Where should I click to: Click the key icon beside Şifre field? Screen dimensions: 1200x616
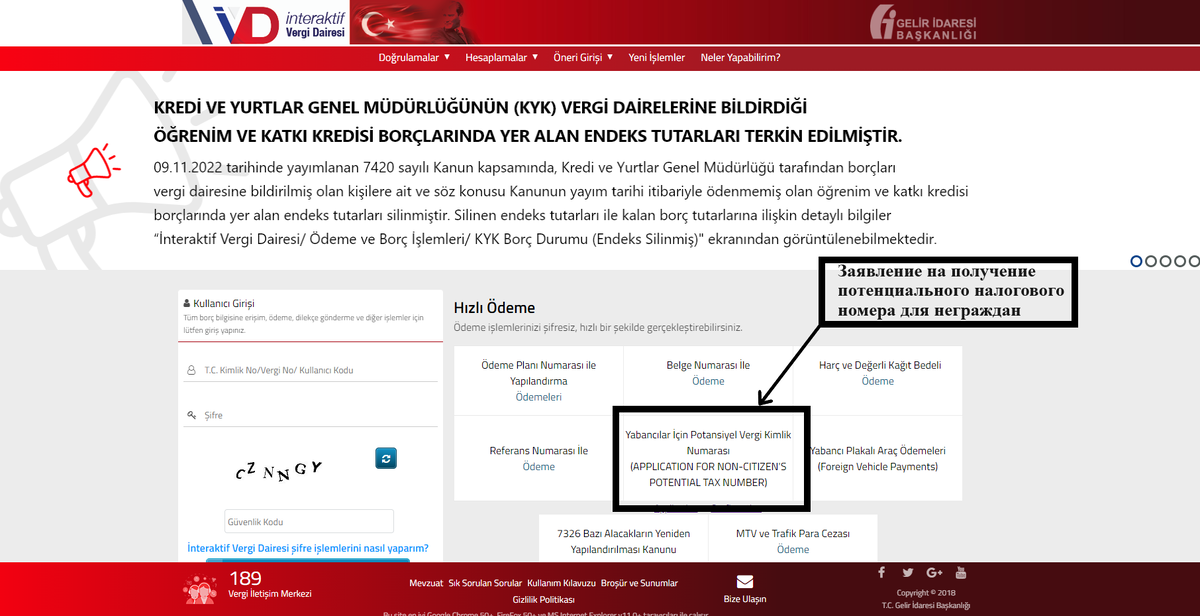pyautogui.click(x=190, y=414)
